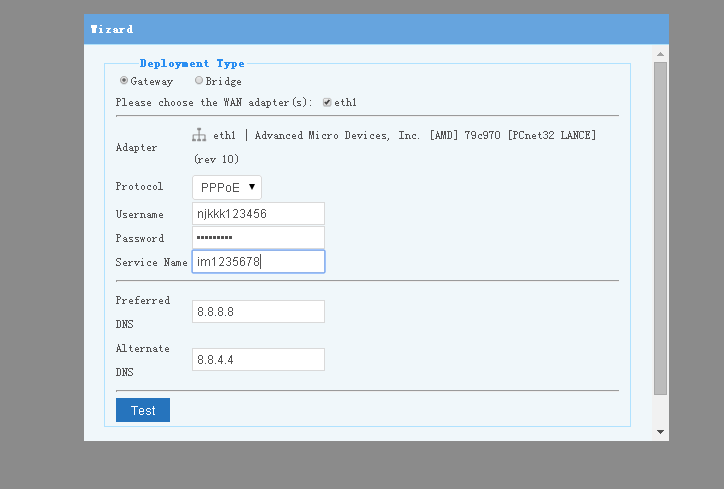724x489 pixels.
Task: Click the adapter description text "Advanced Micro Devices"
Action: click(321, 135)
